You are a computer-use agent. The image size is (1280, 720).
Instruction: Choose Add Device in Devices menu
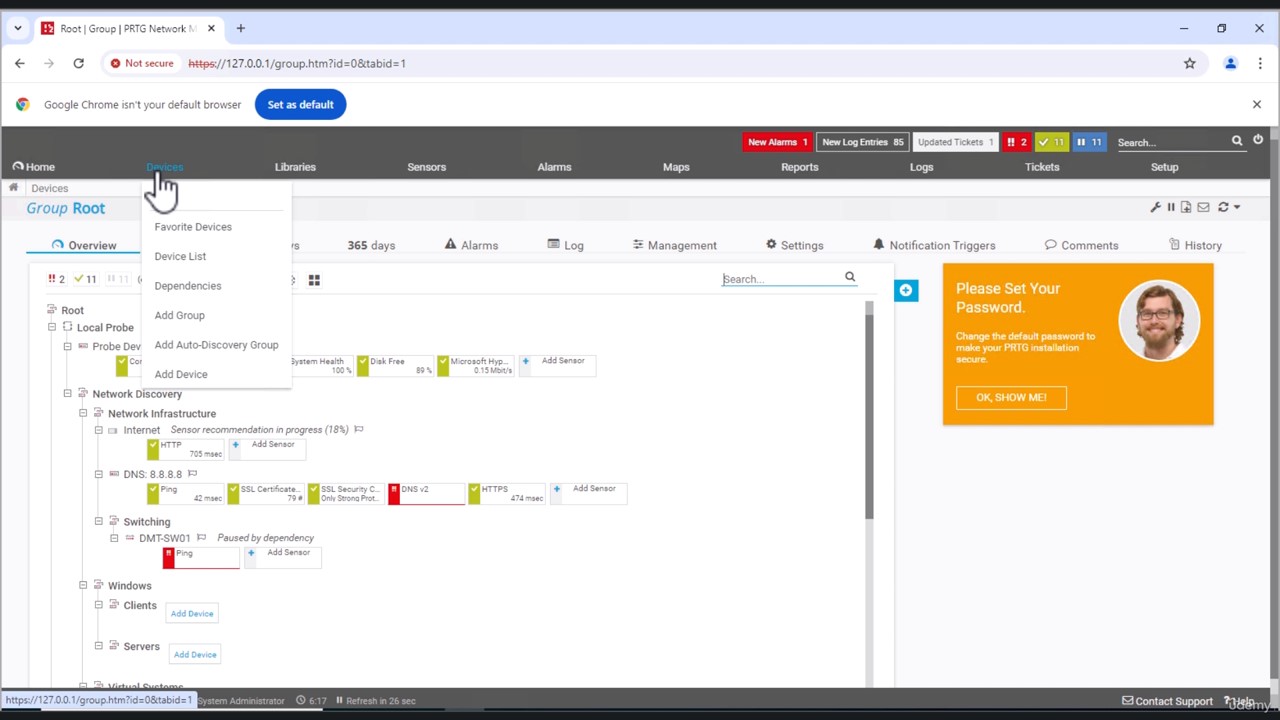[x=181, y=374]
